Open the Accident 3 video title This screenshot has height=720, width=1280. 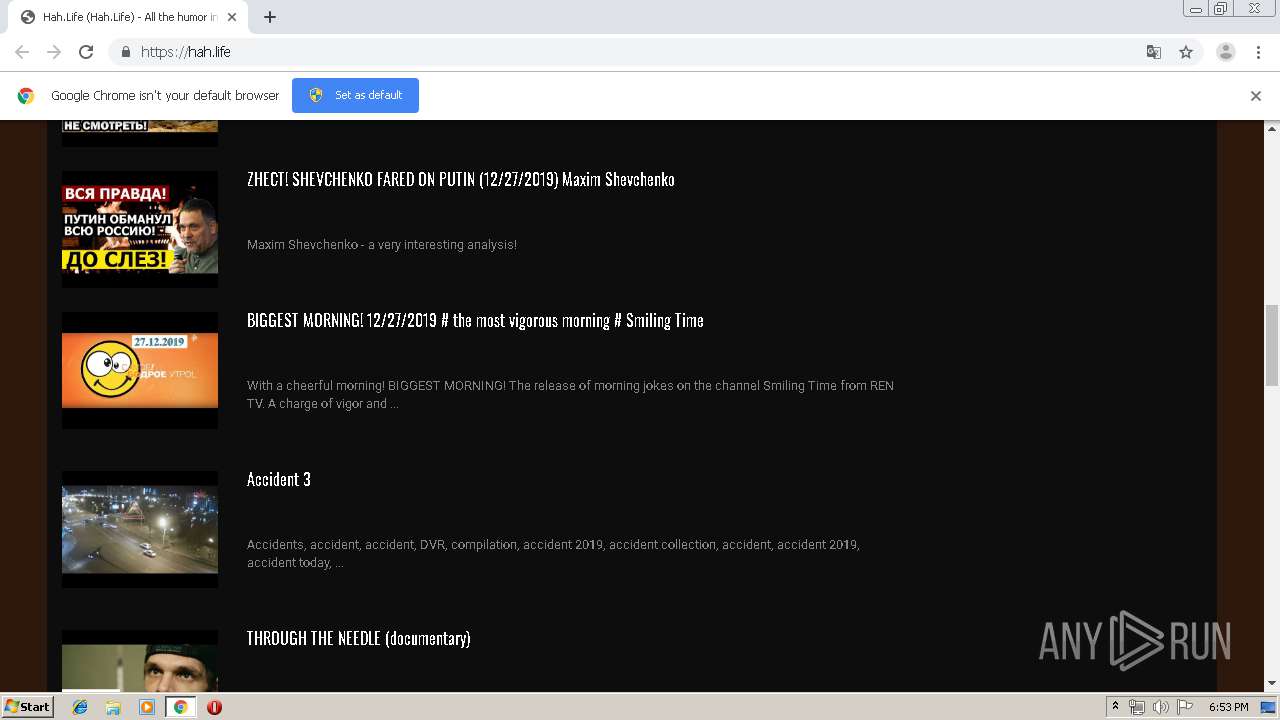279,480
